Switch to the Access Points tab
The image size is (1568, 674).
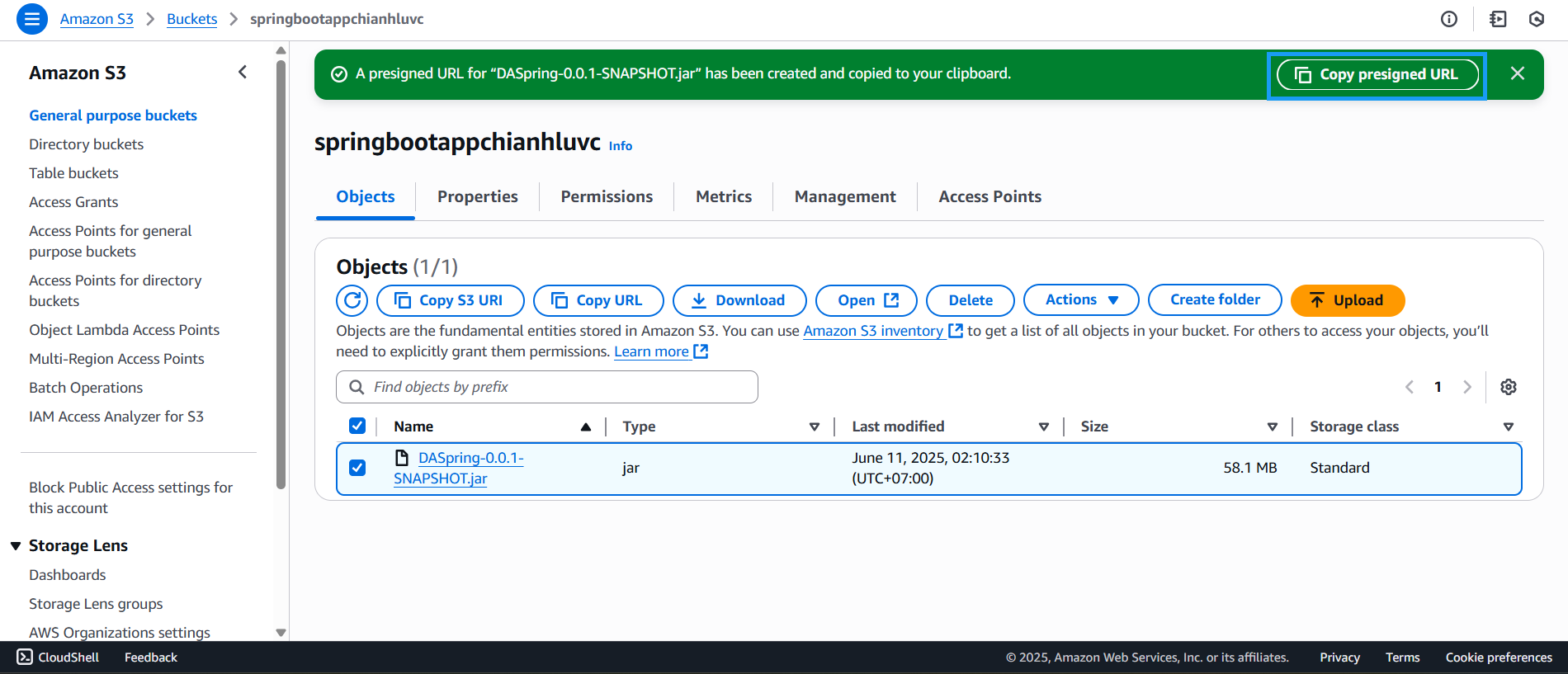(989, 196)
